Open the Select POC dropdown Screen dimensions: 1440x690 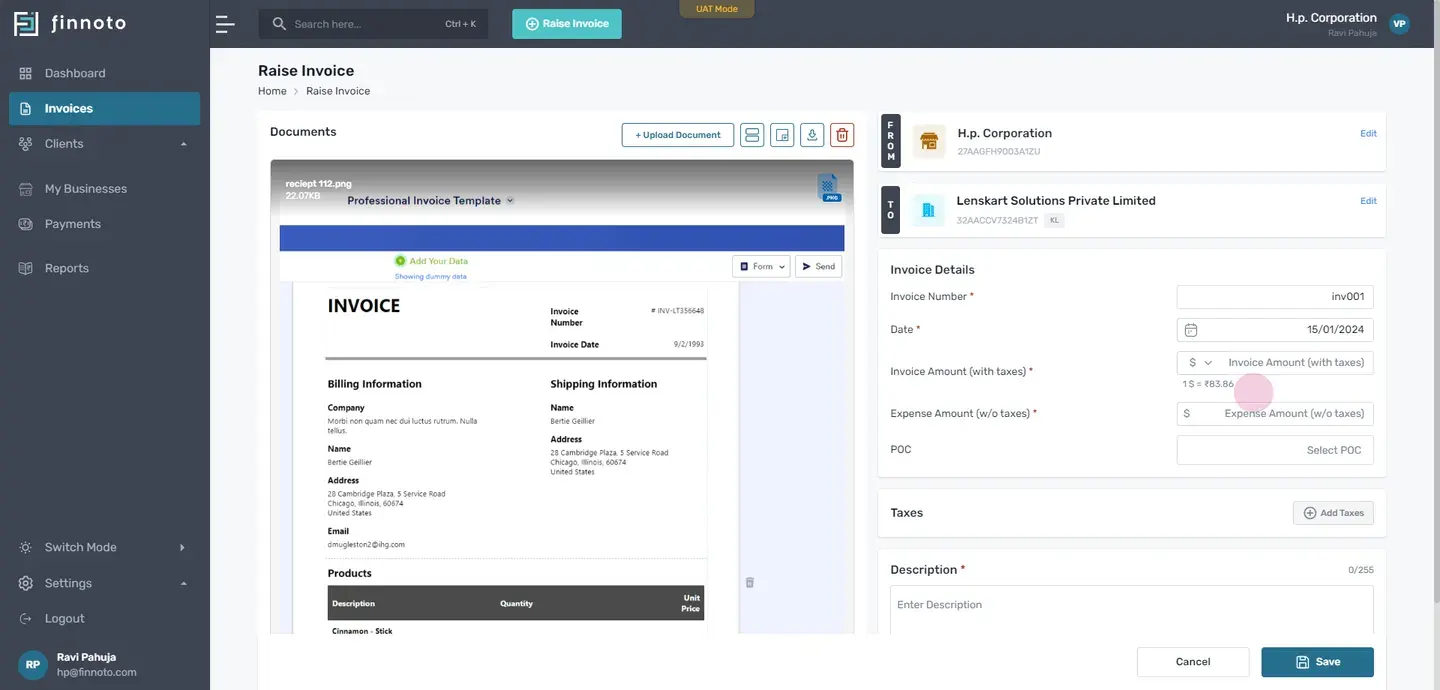tap(1275, 450)
